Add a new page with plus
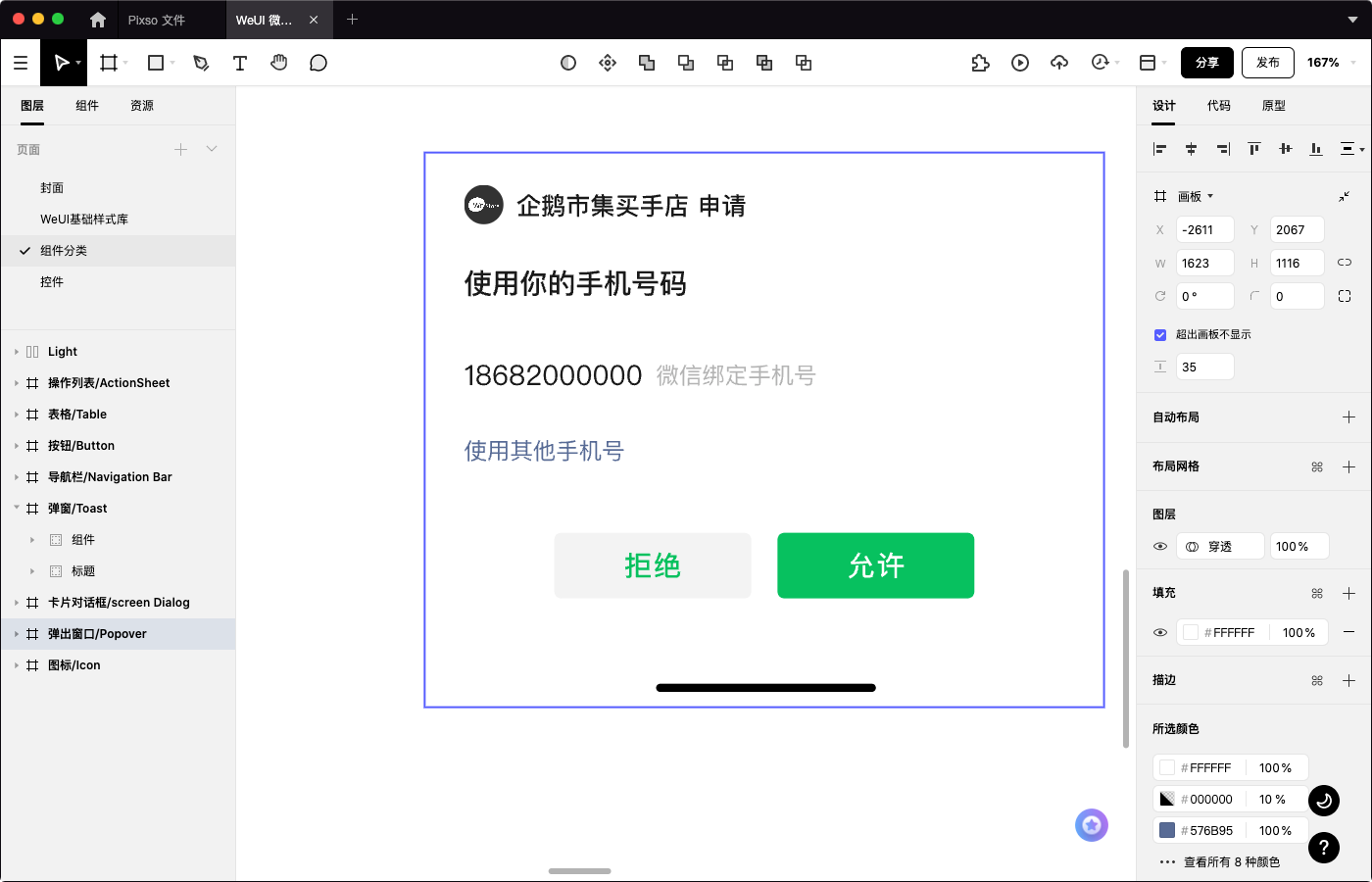This screenshot has height=882, width=1372. [180, 149]
